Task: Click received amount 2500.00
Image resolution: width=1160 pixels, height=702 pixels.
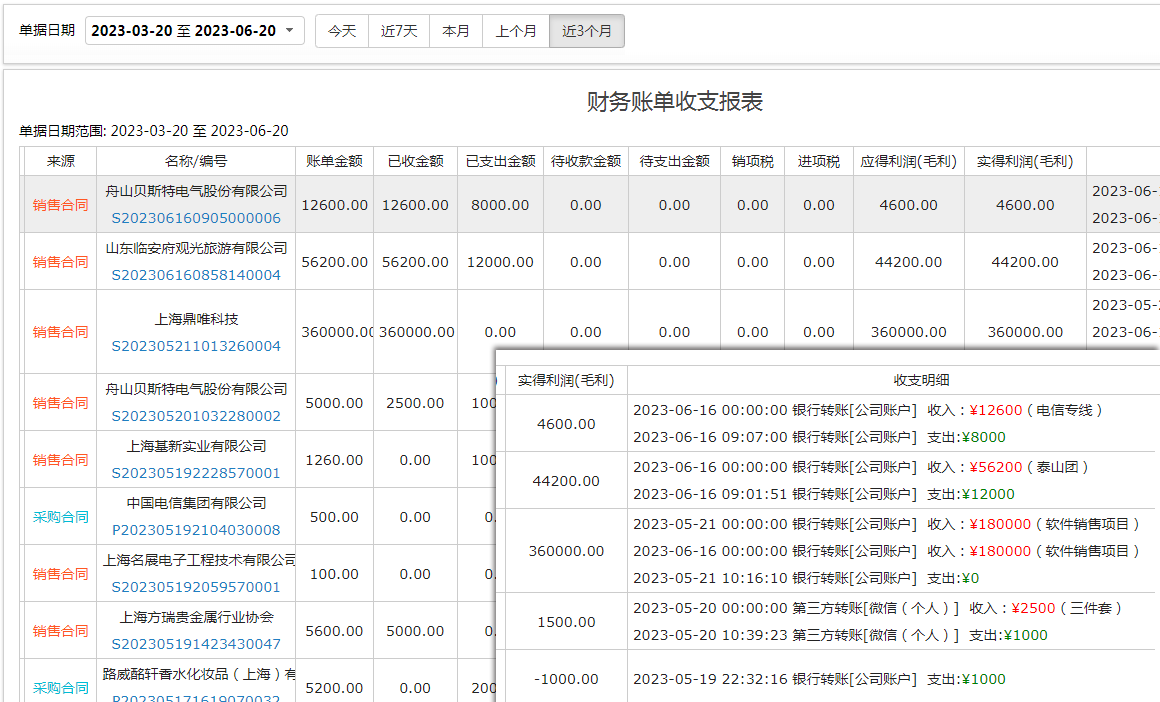Action: coord(415,403)
